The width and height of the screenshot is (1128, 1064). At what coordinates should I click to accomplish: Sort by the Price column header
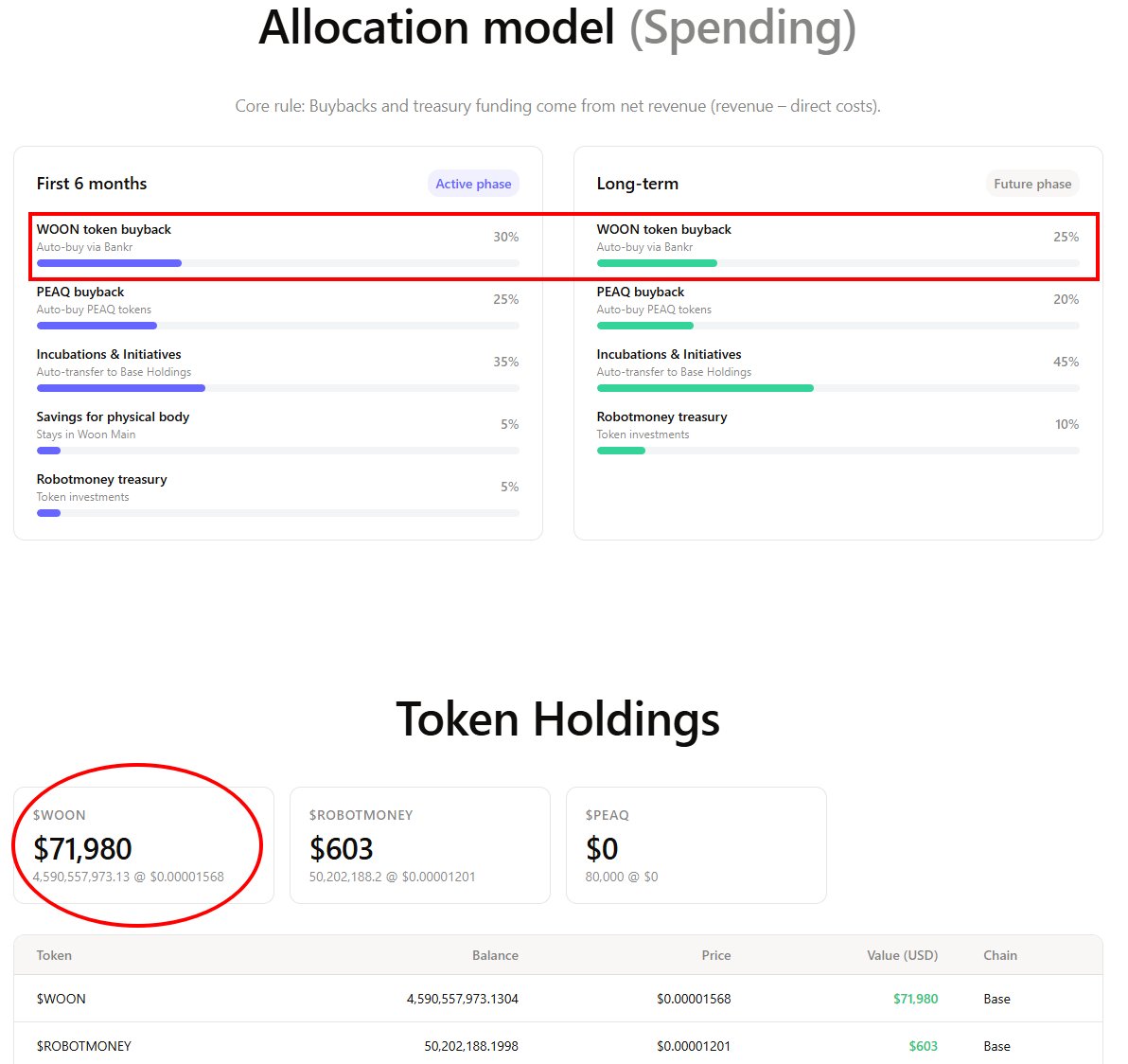(715, 955)
